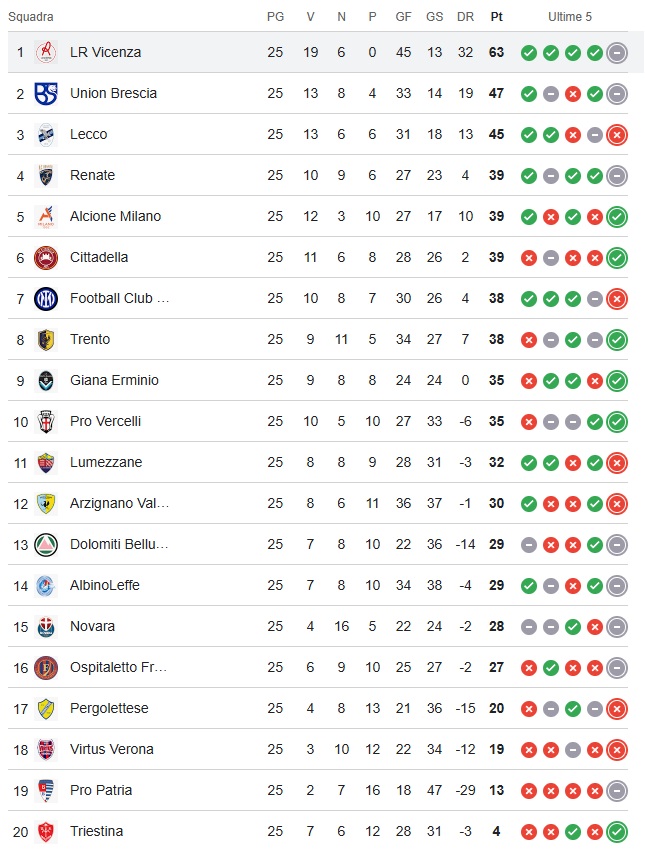The image size is (645, 859).
Task: Click the LR Vicenza team crest
Action: [46, 52]
